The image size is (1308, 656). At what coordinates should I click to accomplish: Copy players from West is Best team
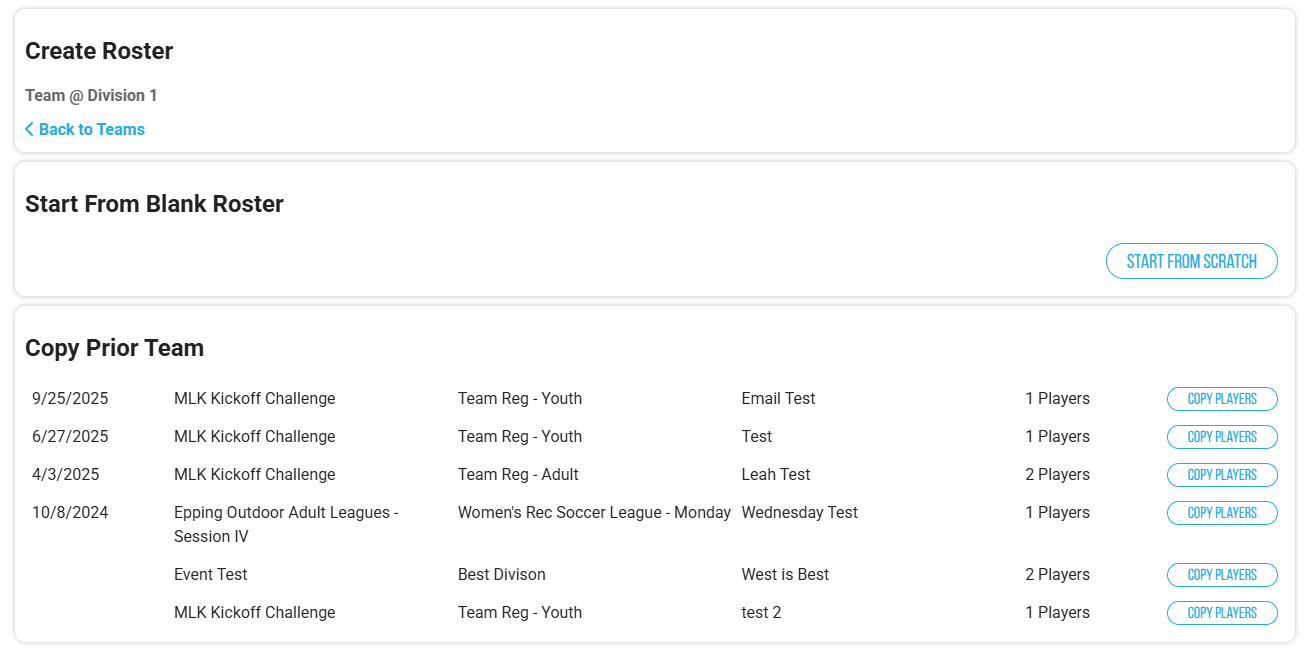click(x=1221, y=575)
